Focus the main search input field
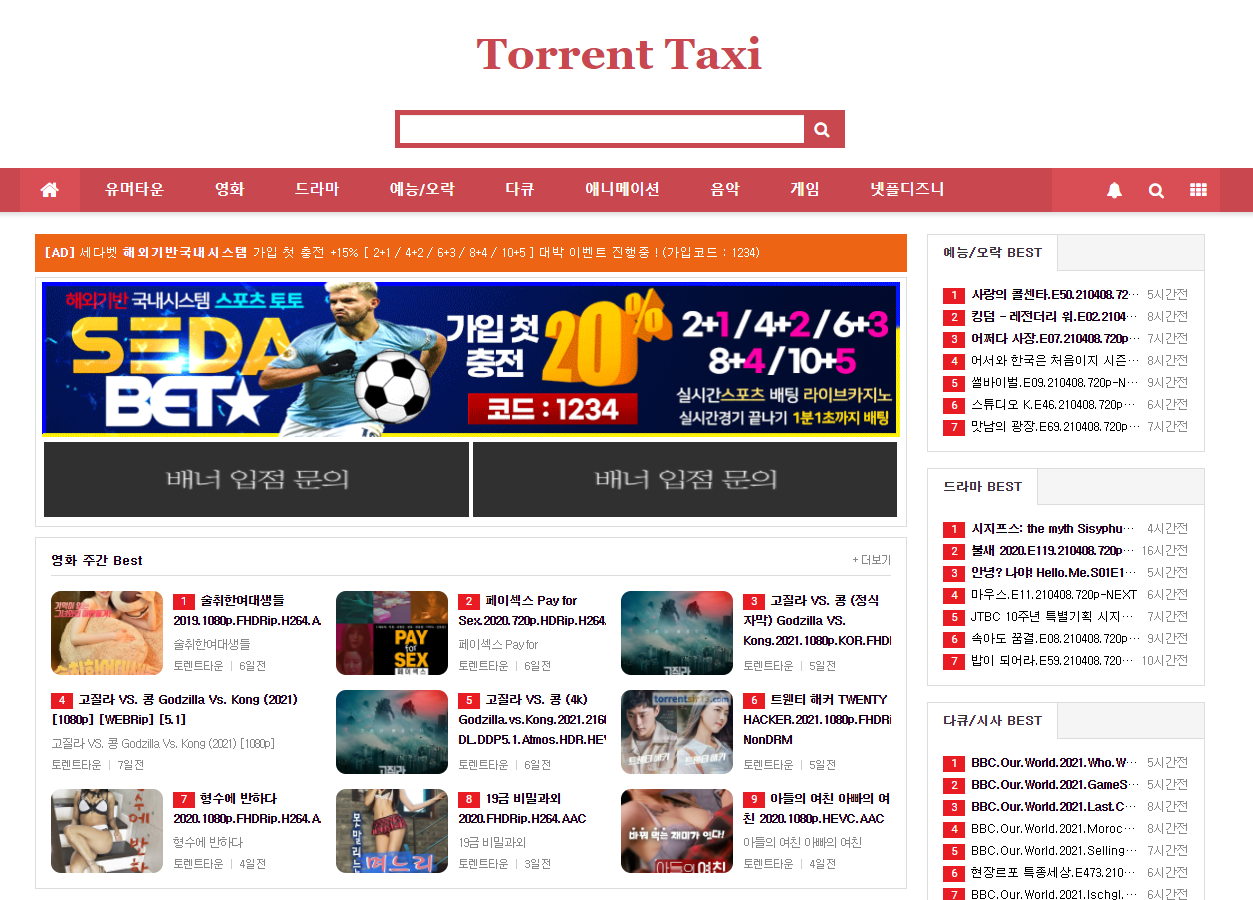 pyautogui.click(x=602, y=129)
